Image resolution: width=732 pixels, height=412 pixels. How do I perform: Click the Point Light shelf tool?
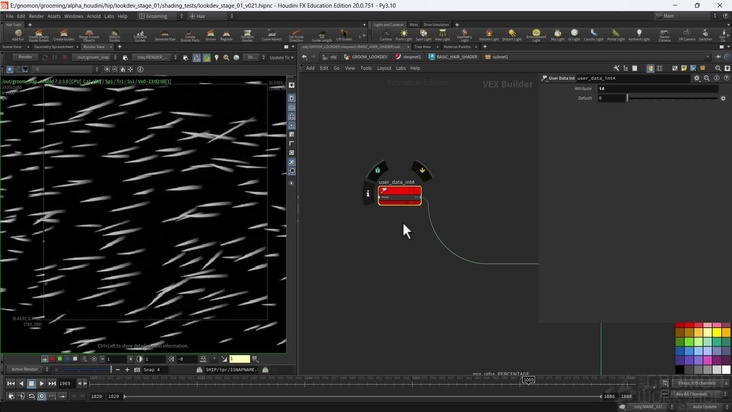click(404, 35)
